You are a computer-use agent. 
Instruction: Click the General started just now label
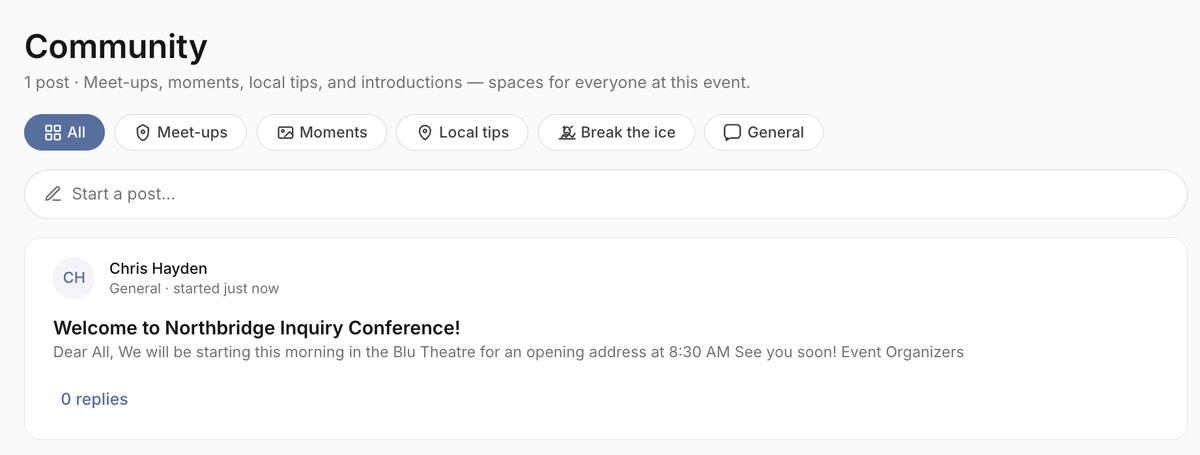(194, 288)
